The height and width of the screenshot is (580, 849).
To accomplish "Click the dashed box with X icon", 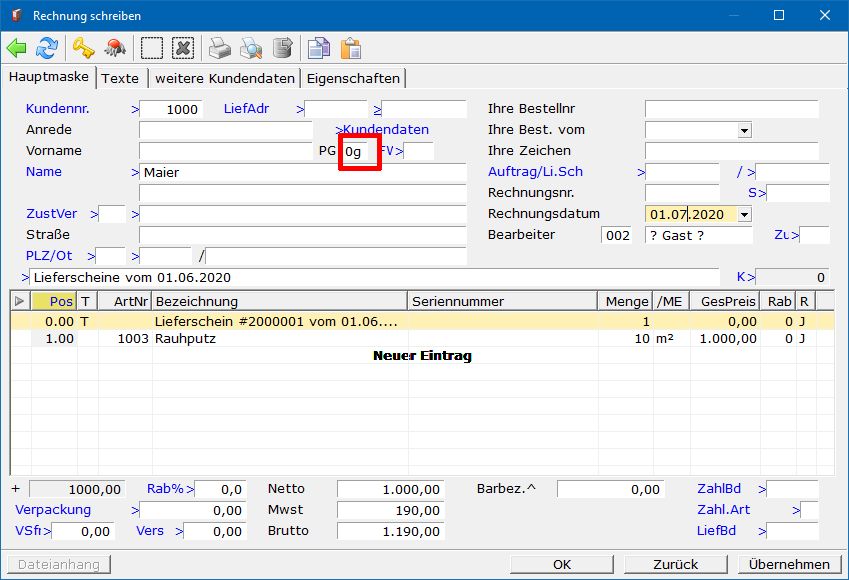I will 182,48.
